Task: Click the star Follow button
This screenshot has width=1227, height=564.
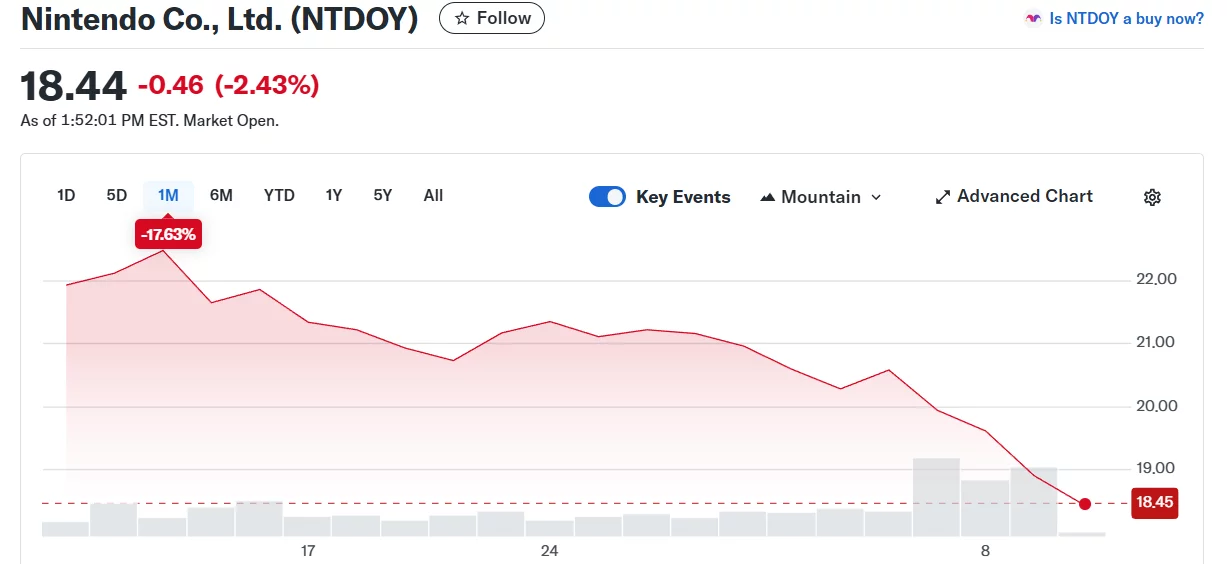Action: click(x=492, y=18)
